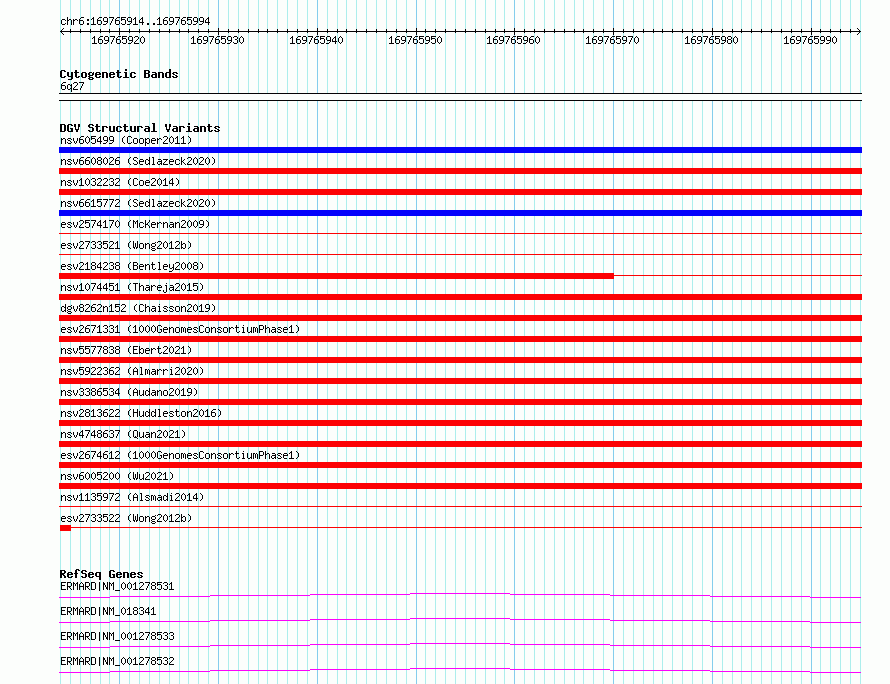The image size is (890, 684).
Task: Select the Cytogenetic Bands track heading
Action: coord(119,74)
